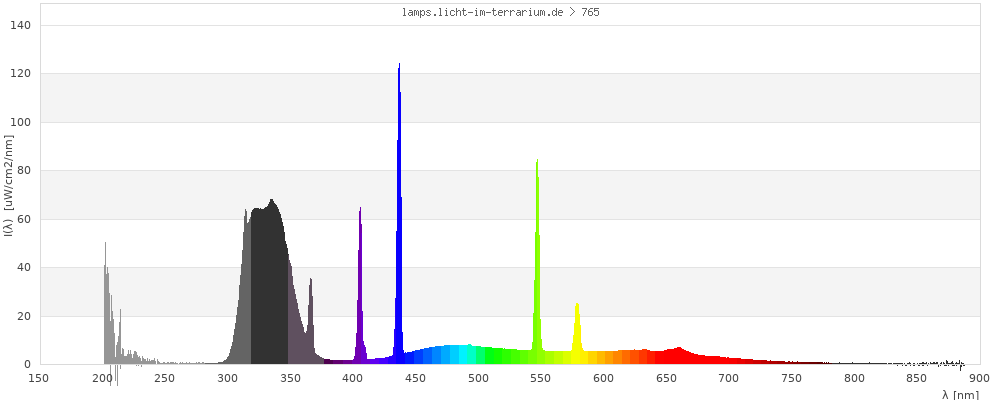
Task: Click the x-axis label λ [nm]
Action: pyautogui.click(x=960, y=395)
